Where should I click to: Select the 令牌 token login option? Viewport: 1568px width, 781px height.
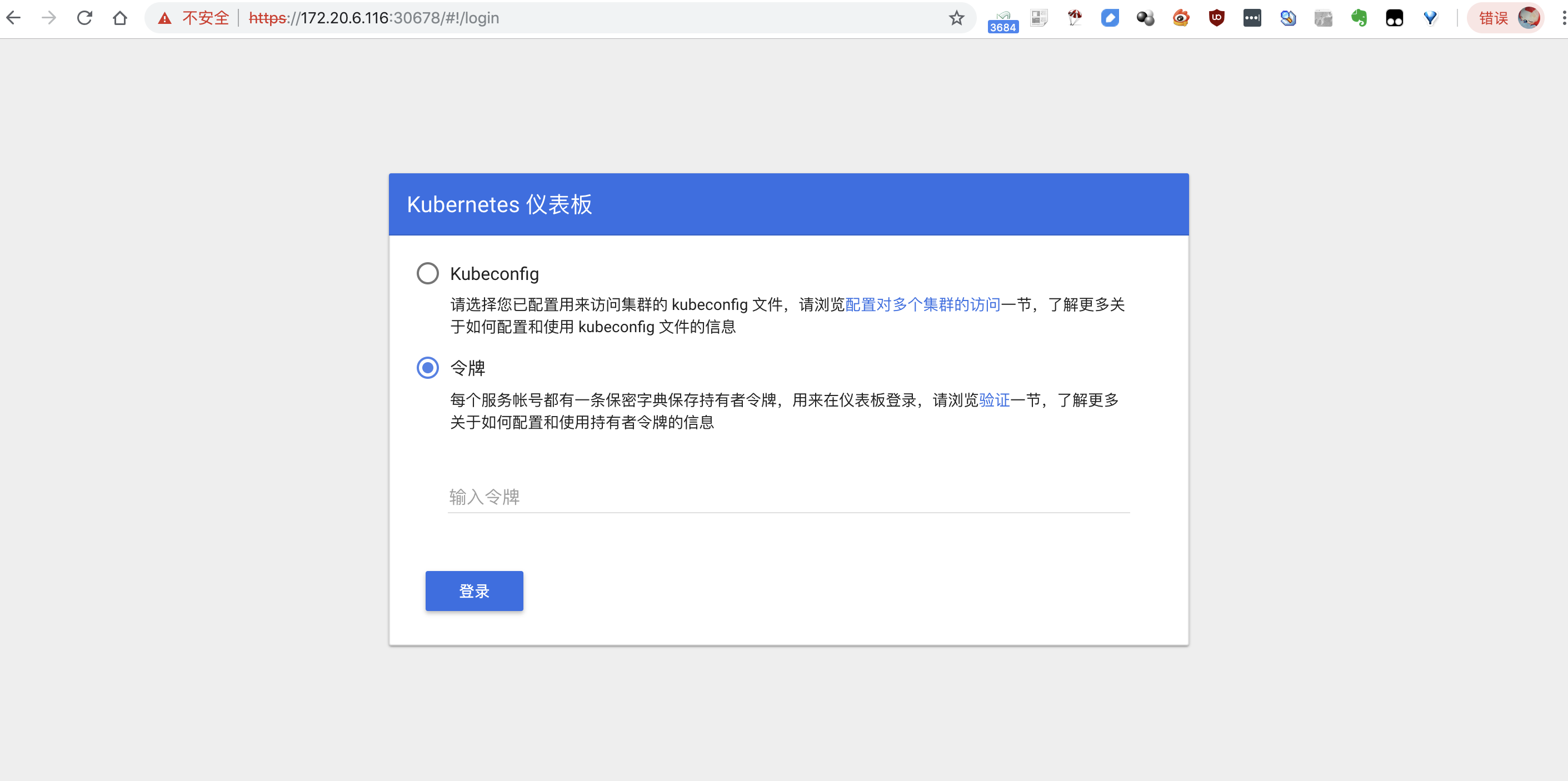click(x=428, y=368)
